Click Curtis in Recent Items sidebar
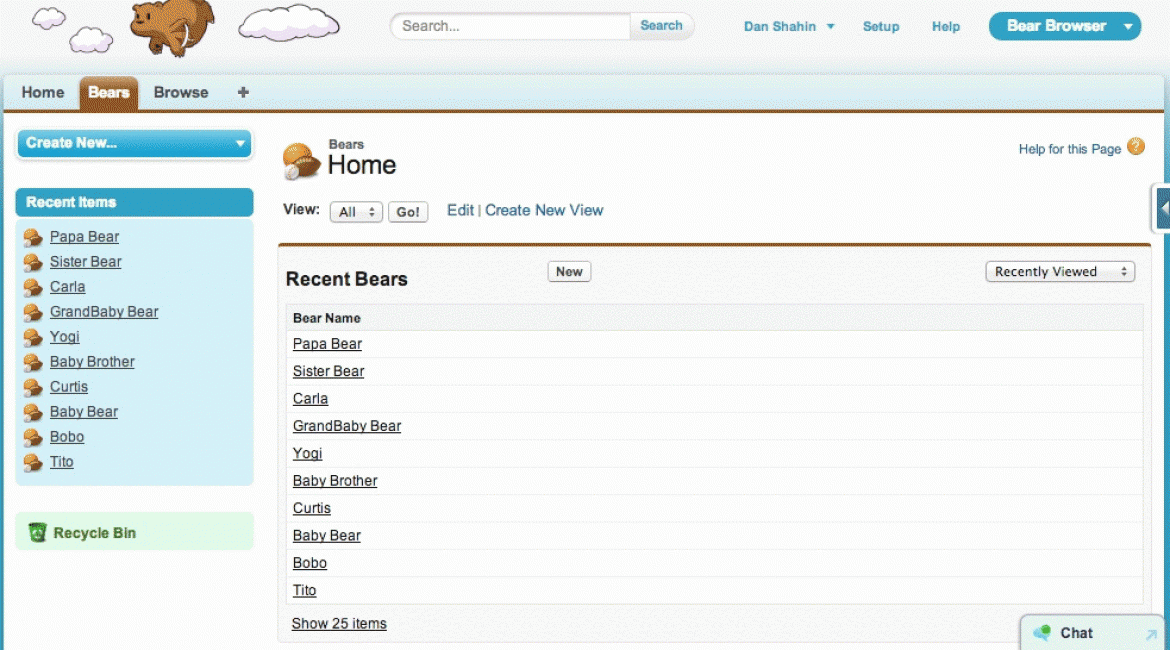This screenshot has width=1170, height=650. coord(69,387)
